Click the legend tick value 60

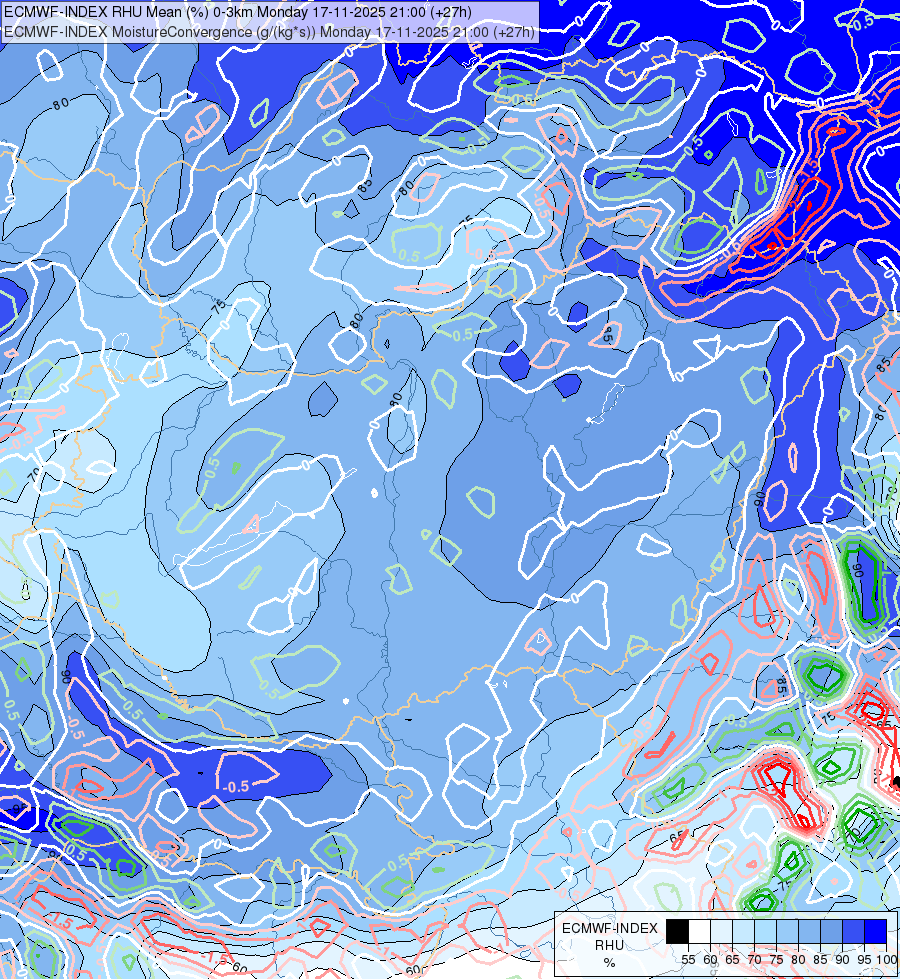(710, 960)
